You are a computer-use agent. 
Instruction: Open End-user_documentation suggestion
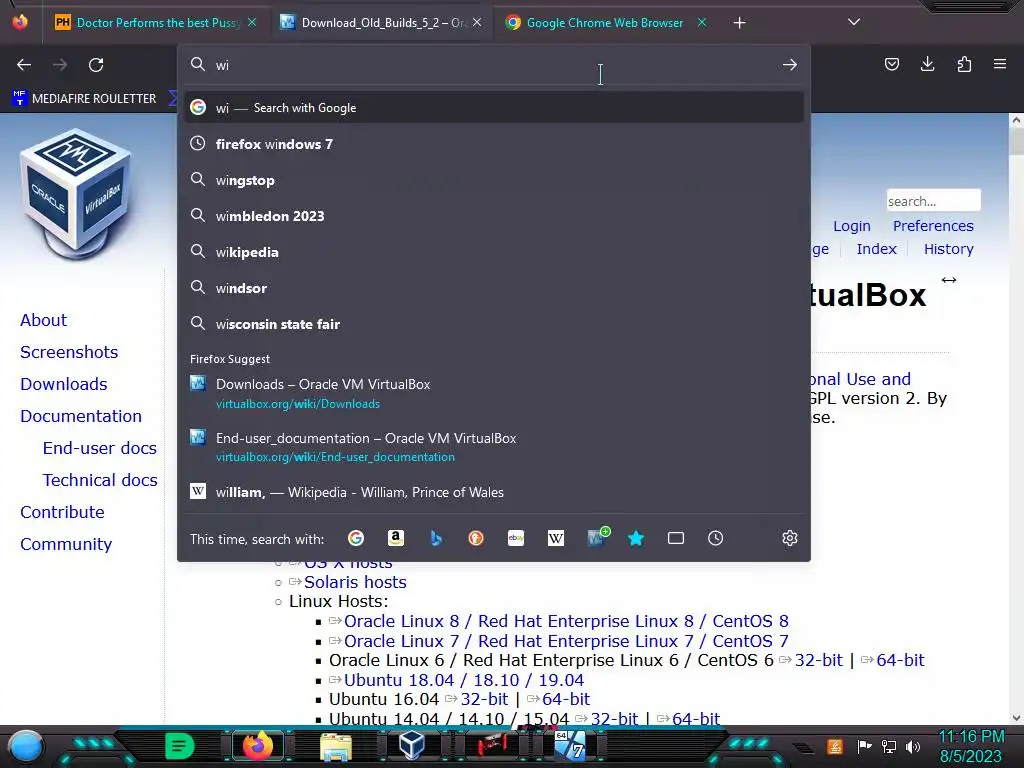click(494, 447)
